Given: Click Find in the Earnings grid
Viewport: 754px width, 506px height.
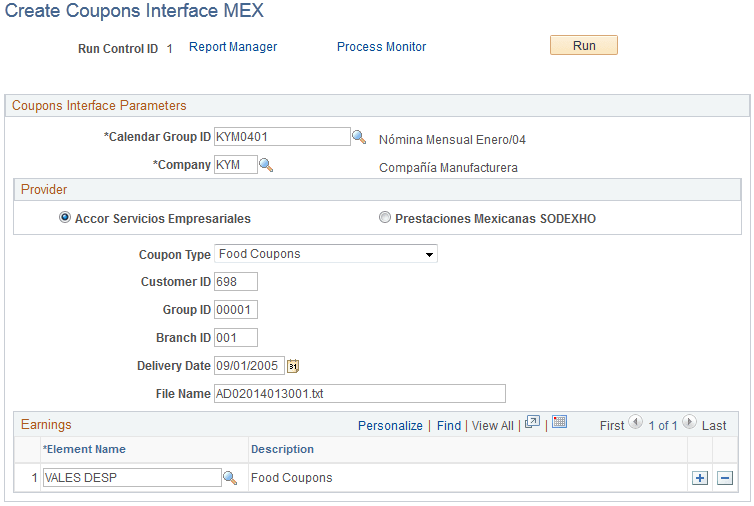Looking at the screenshot, I should (449, 425).
